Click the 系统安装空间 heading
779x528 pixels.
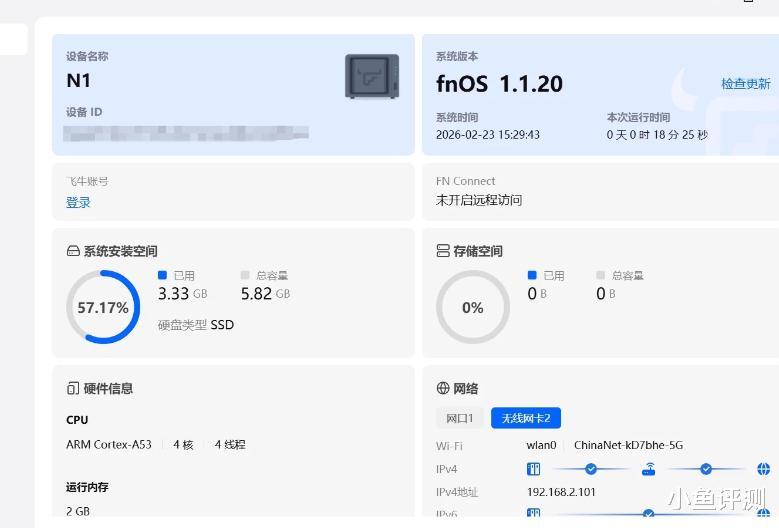120,251
